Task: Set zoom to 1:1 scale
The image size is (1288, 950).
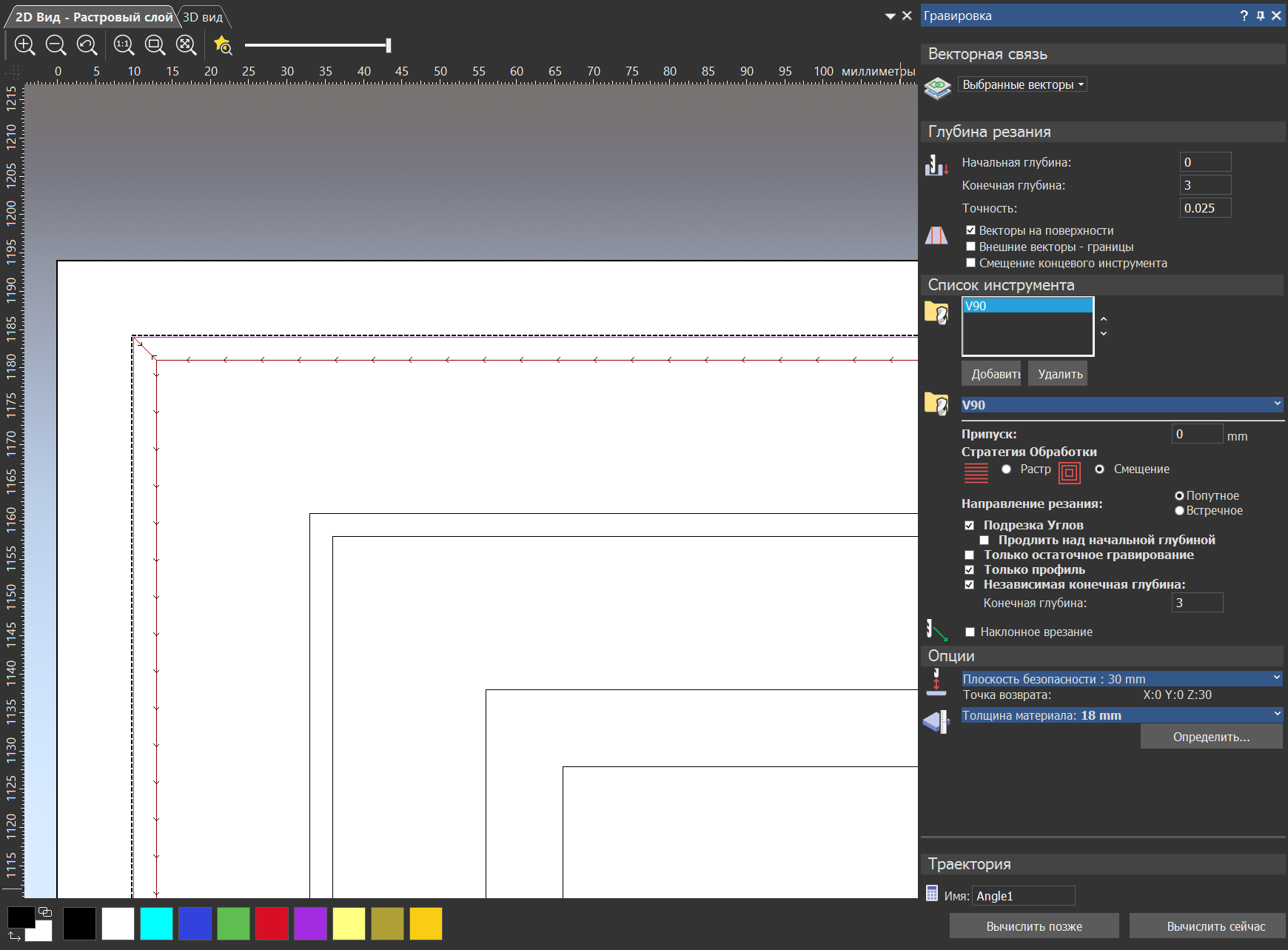Action: [x=124, y=45]
